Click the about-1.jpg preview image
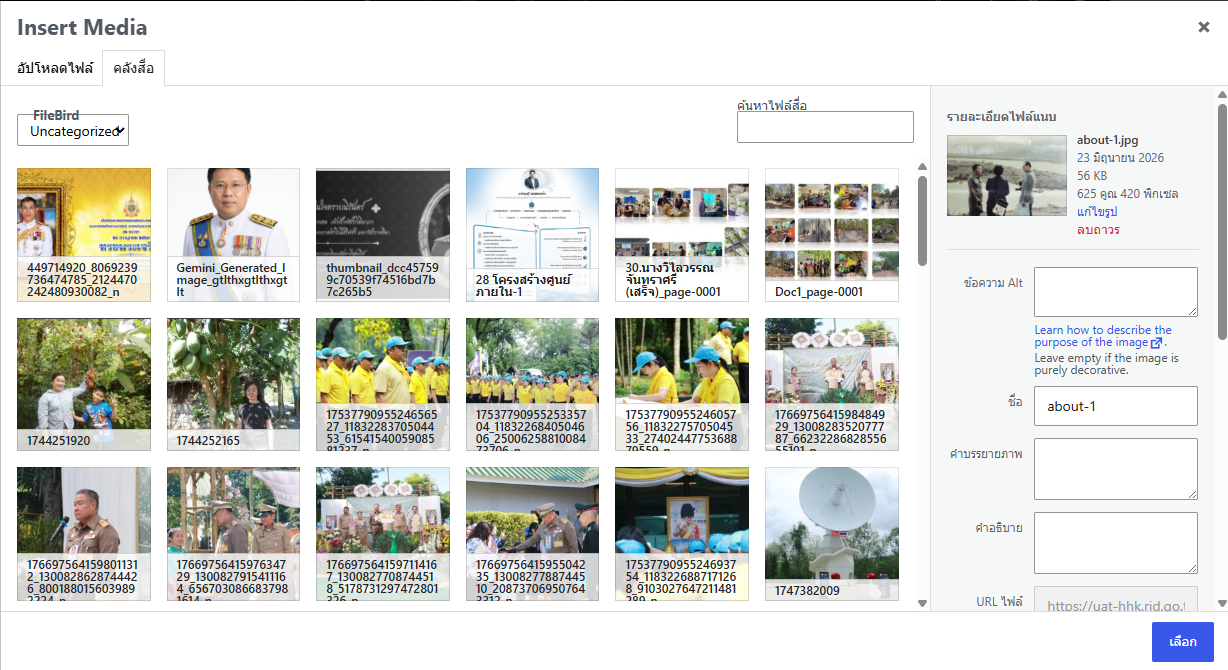 coord(1006,175)
